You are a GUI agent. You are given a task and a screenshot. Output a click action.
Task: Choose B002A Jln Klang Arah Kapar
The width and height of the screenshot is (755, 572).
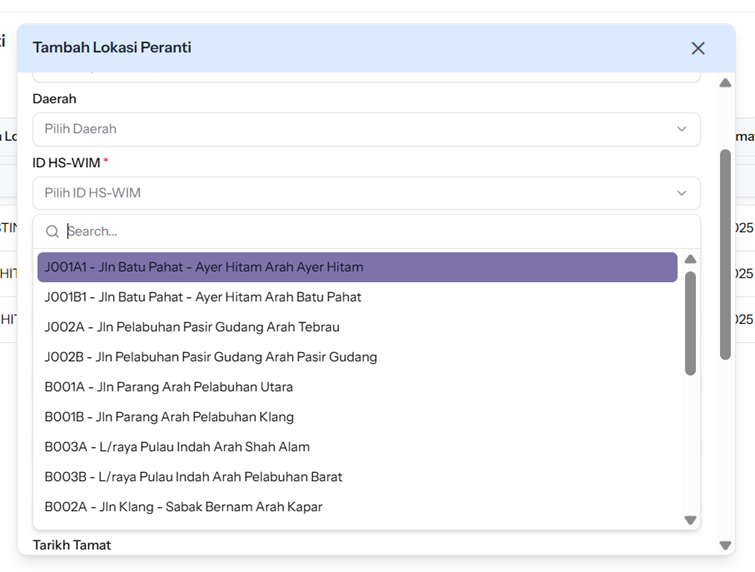[x=357, y=507]
